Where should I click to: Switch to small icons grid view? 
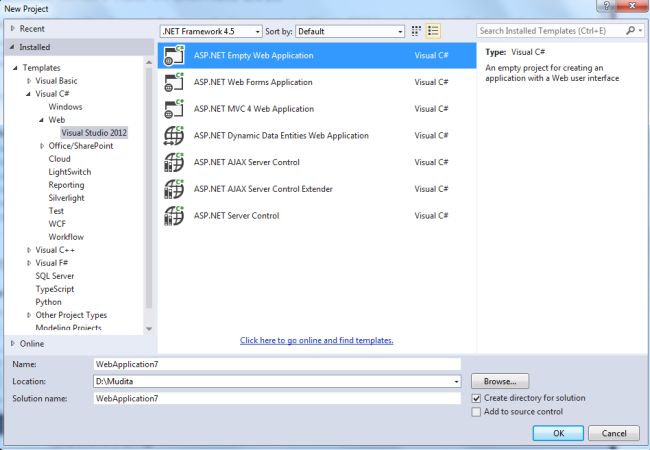[x=416, y=31]
